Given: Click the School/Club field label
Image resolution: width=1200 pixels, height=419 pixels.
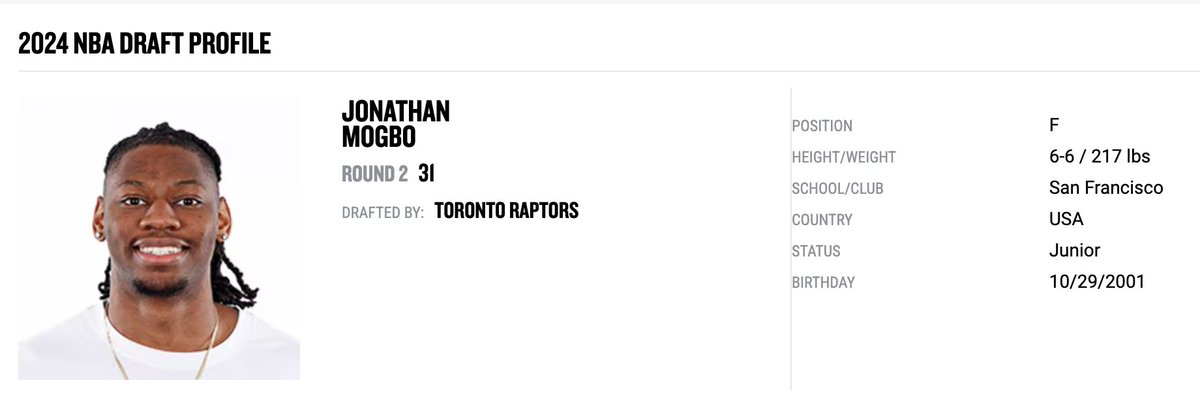Looking at the screenshot, I should [838, 188].
